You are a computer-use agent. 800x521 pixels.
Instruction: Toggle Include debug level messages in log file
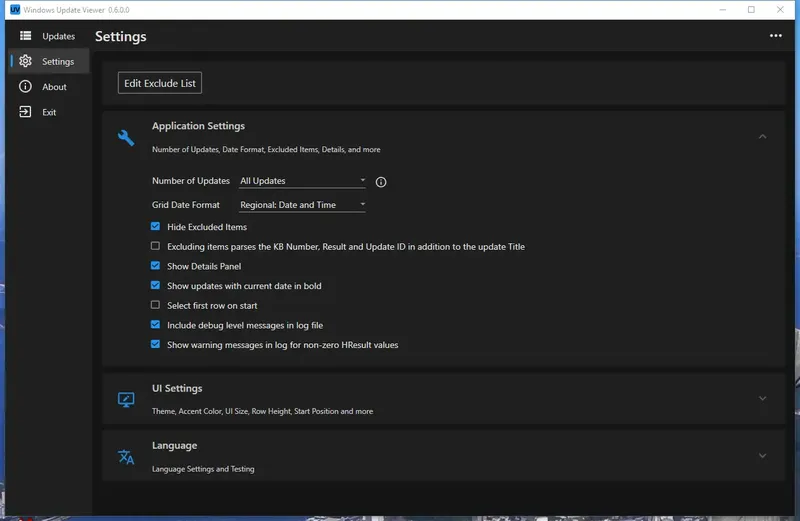tap(155, 325)
